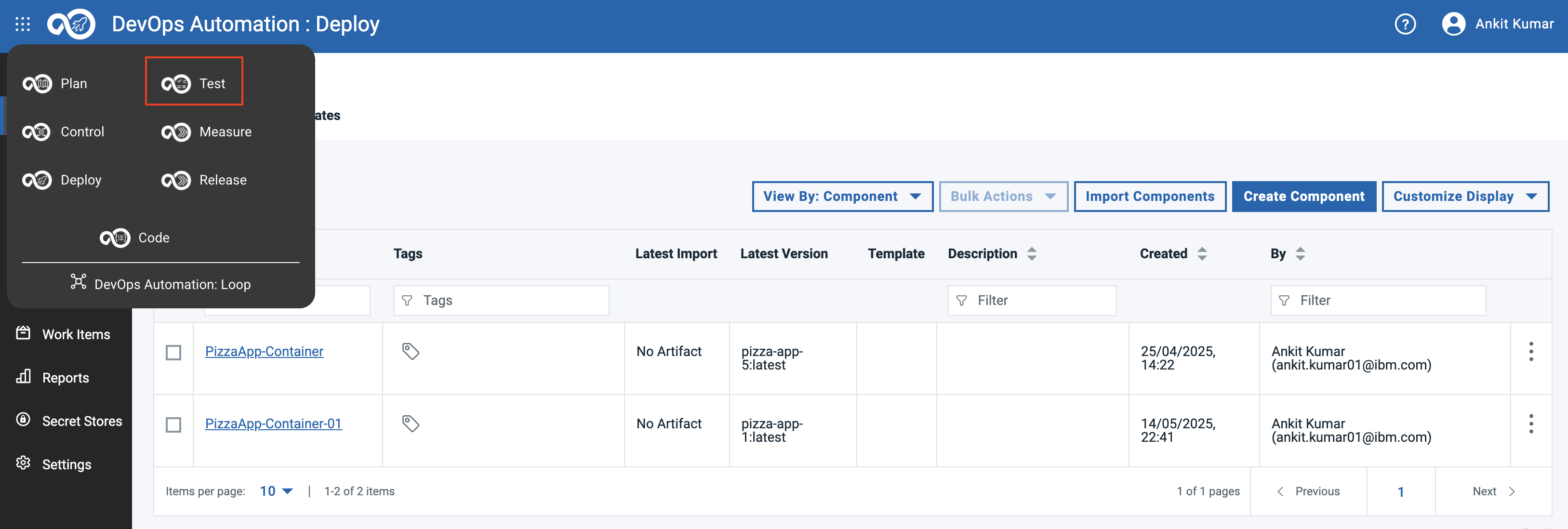Image resolution: width=1568 pixels, height=529 pixels.
Task: Open the kebab menu for PizzaApp-Container
Action: (1531, 352)
